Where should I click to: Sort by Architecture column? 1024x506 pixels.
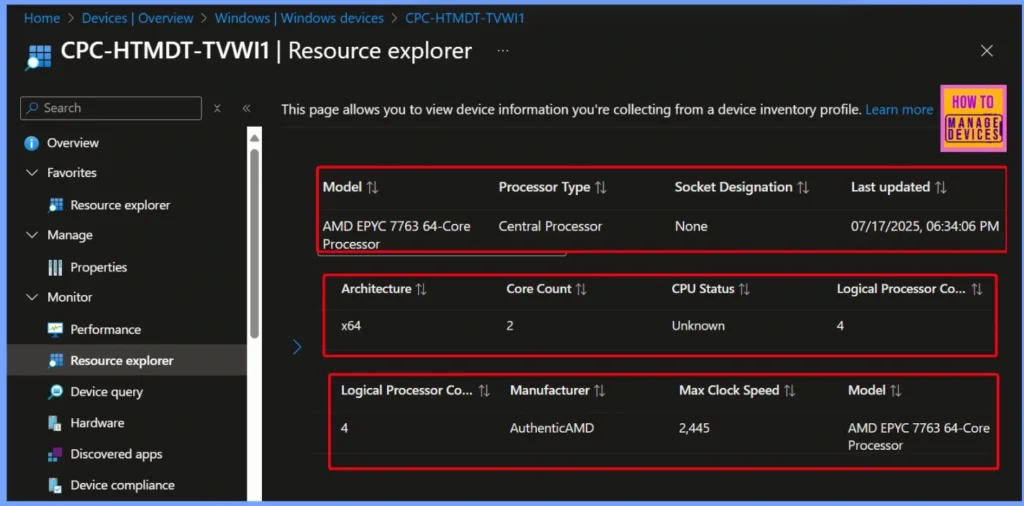tap(421, 289)
